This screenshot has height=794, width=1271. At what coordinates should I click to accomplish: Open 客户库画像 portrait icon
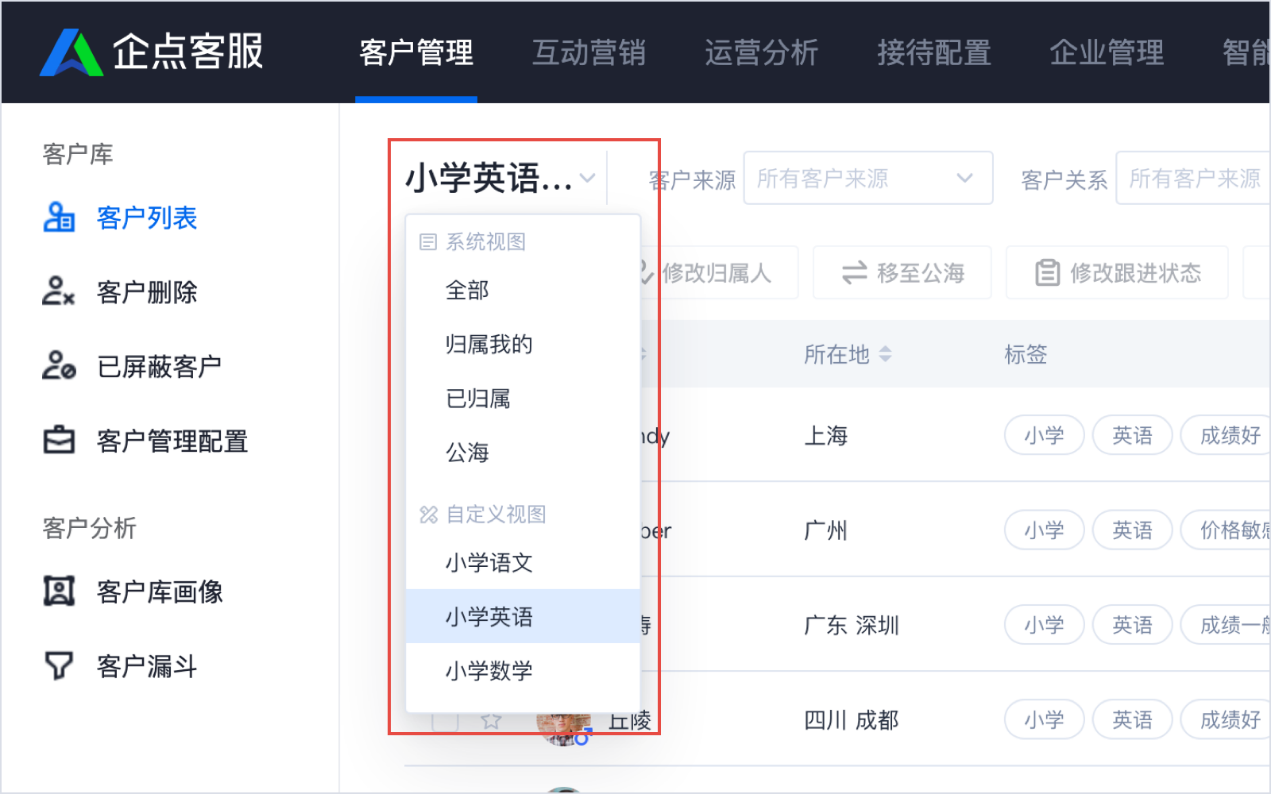click(59, 591)
